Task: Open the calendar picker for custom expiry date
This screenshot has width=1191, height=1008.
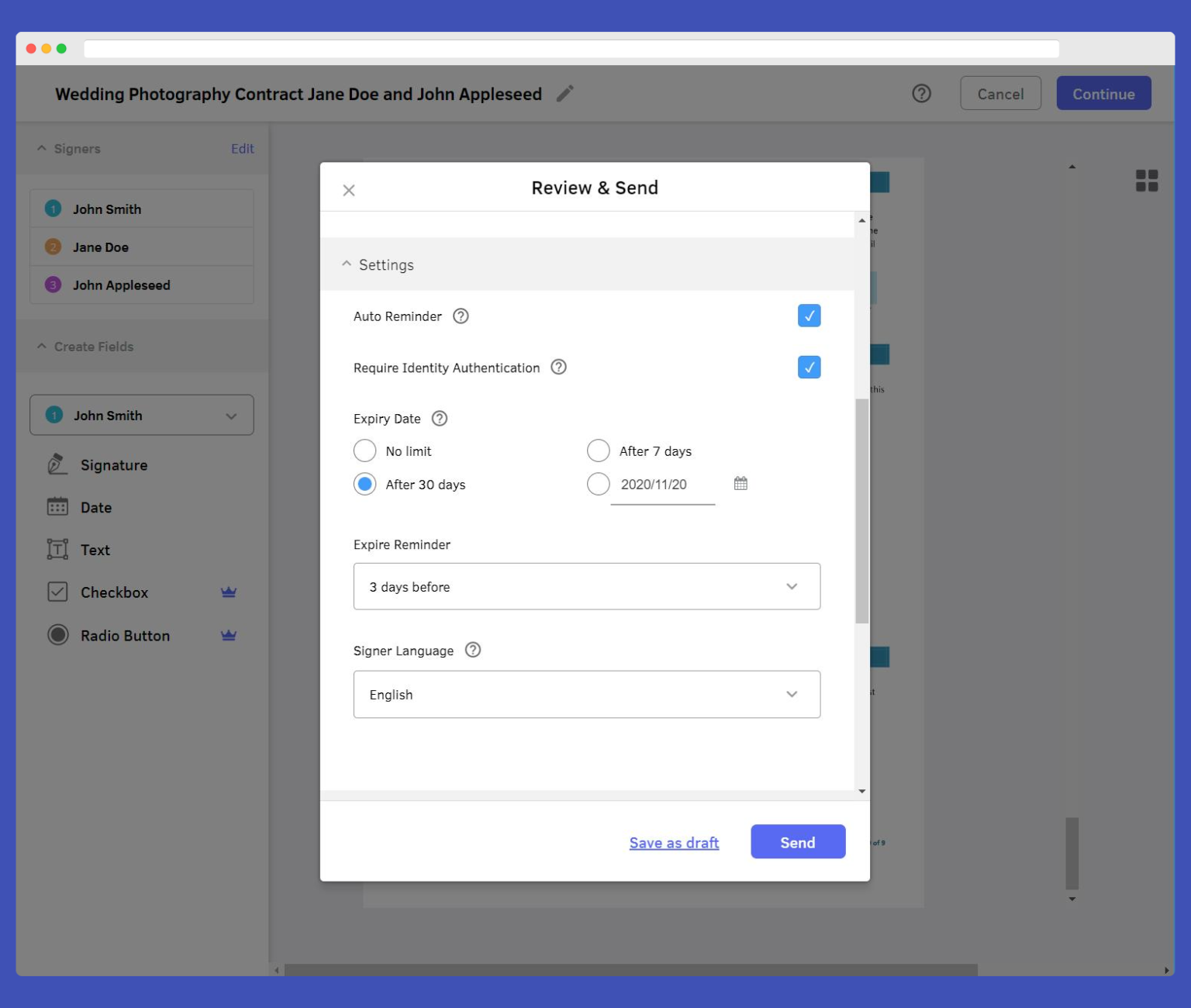Action: click(740, 483)
